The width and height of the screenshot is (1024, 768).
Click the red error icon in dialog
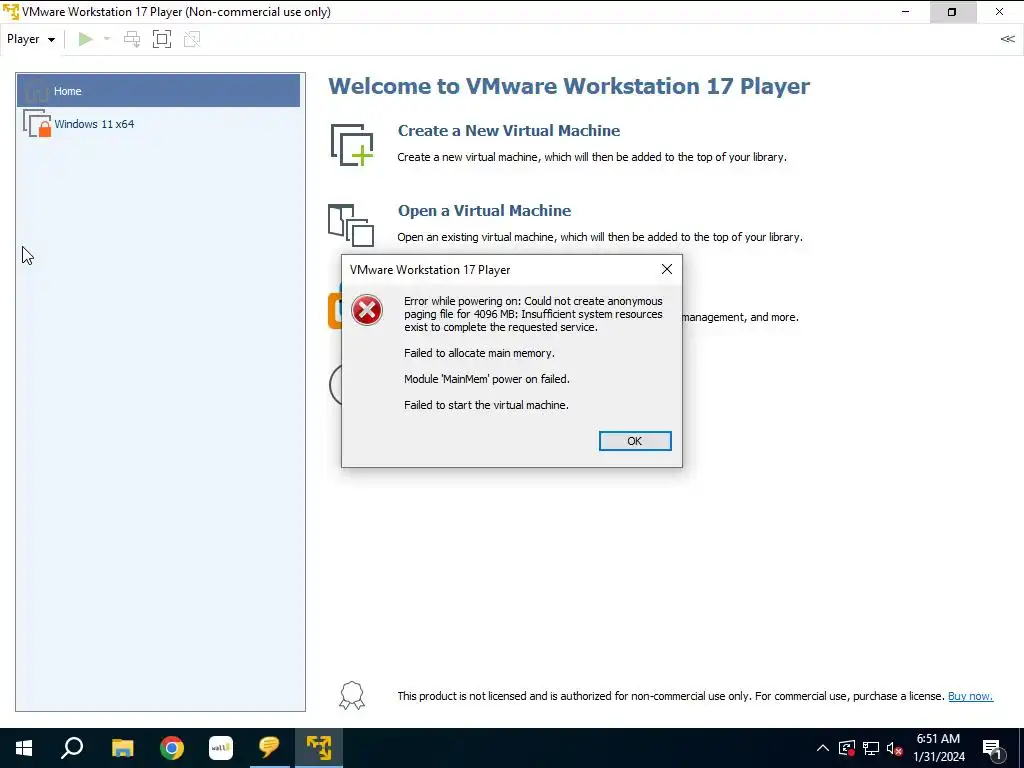click(x=366, y=310)
